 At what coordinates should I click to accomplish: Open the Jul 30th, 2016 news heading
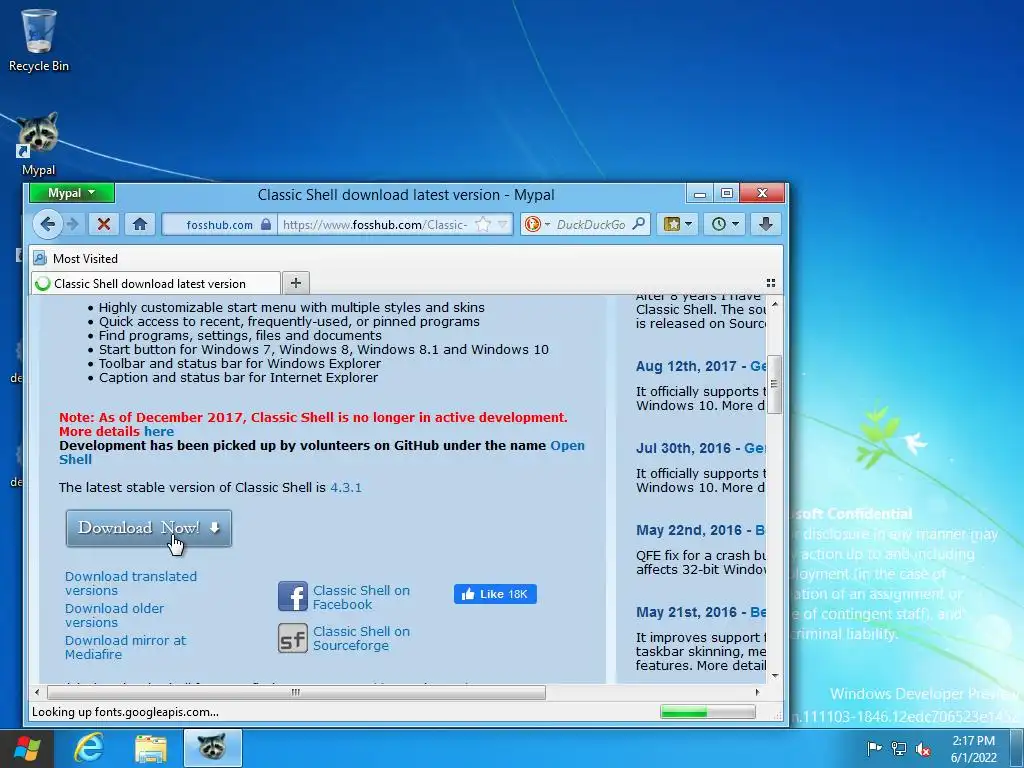point(701,449)
